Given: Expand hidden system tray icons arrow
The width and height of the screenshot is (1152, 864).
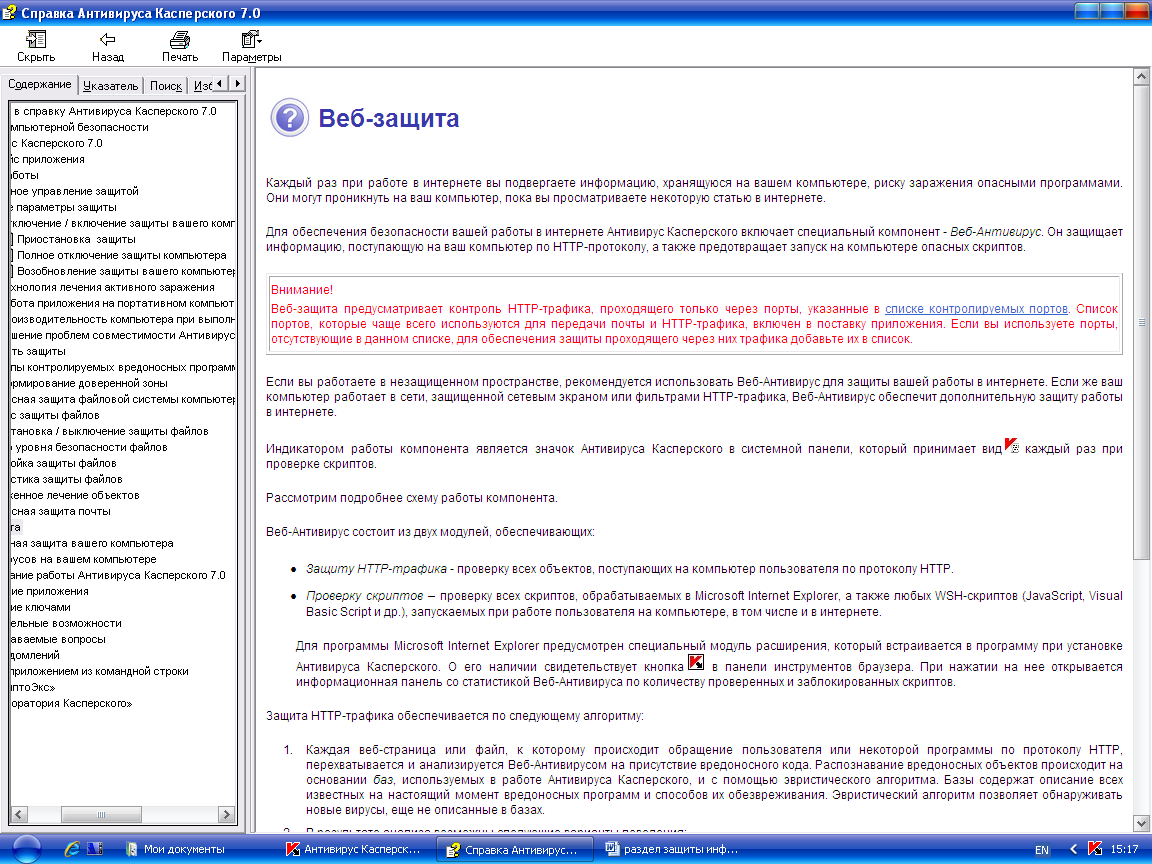Looking at the screenshot, I should (x=1073, y=849).
